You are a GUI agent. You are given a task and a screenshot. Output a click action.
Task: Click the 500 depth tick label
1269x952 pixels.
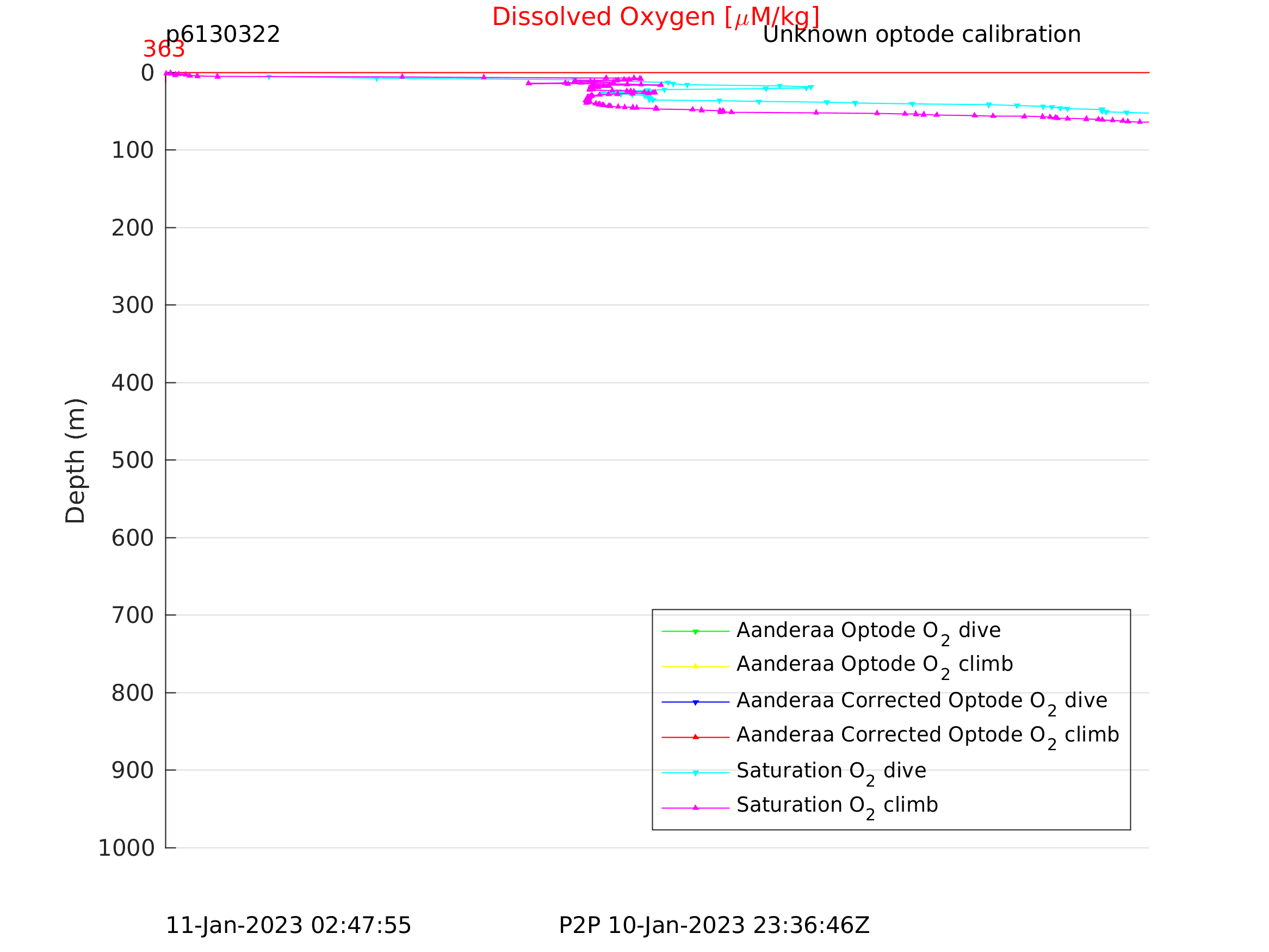pyautogui.click(x=133, y=460)
